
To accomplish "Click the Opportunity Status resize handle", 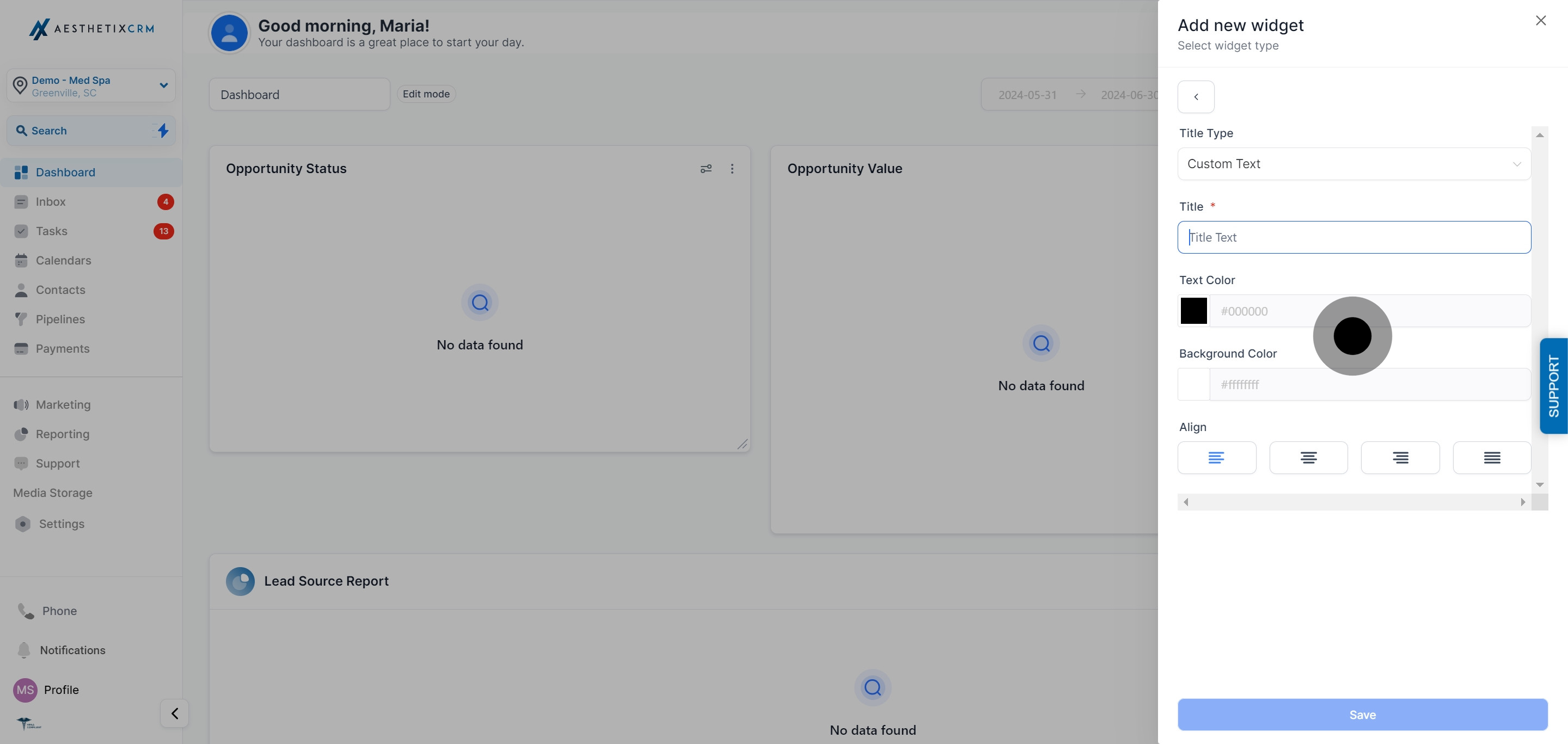I will pyautogui.click(x=743, y=445).
